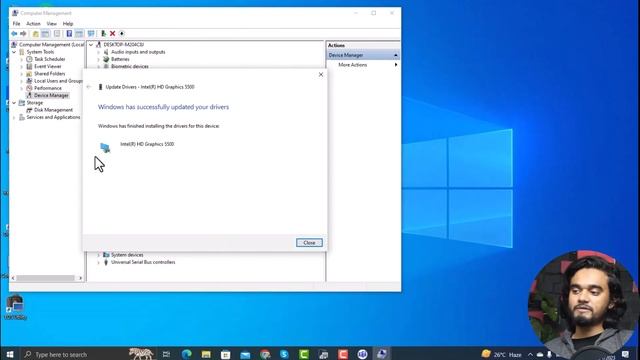
Task: Open More Actions submenu in Actions pane
Action: (x=353, y=65)
